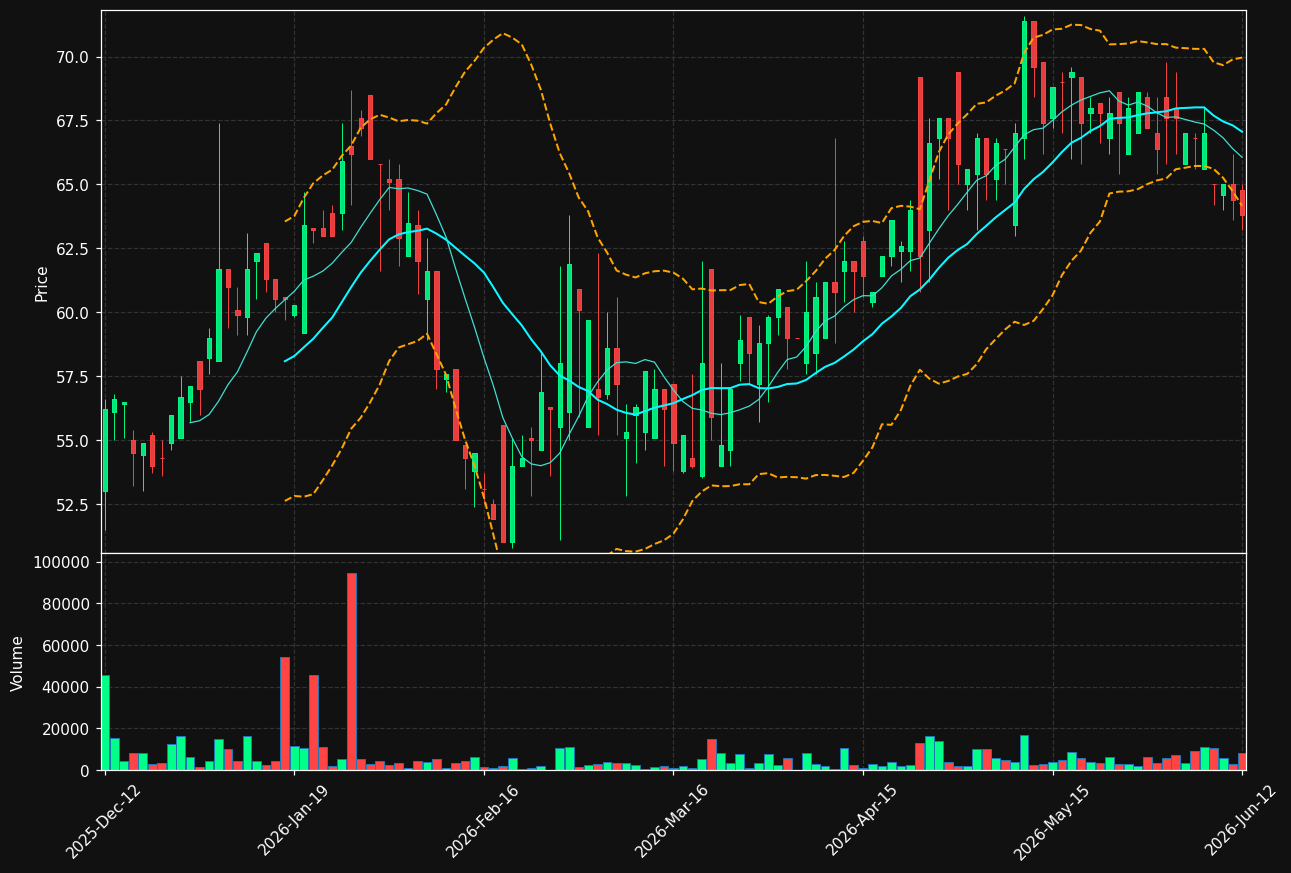1291x873 pixels.
Task: Click the 65.0 price axis tick
Action: tap(74, 185)
